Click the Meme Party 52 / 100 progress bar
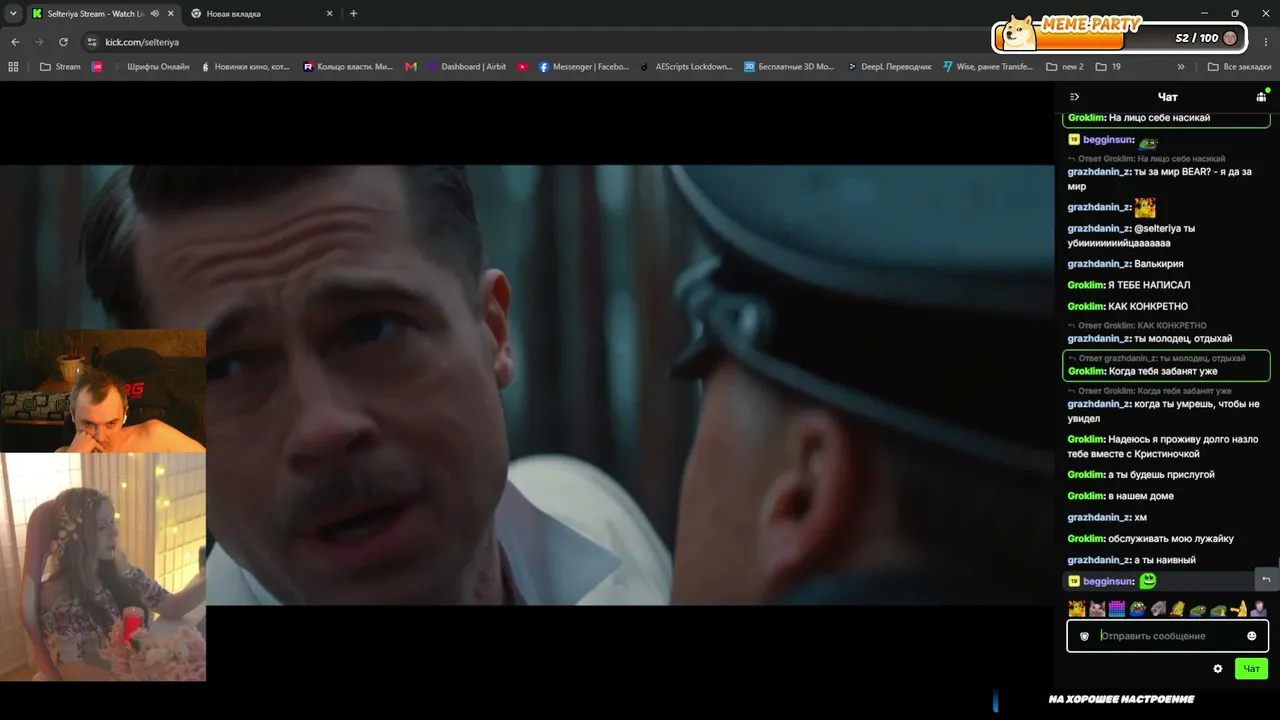Image resolution: width=1280 pixels, height=720 pixels. (1119, 36)
